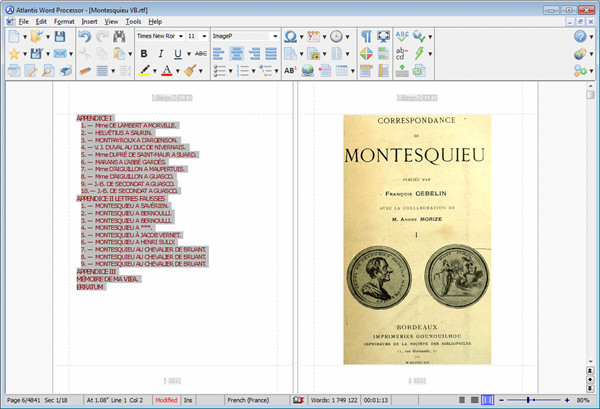This screenshot has width=600, height=409.
Task: Expand bulleted list options arrow
Action: click(x=230, y=71)
